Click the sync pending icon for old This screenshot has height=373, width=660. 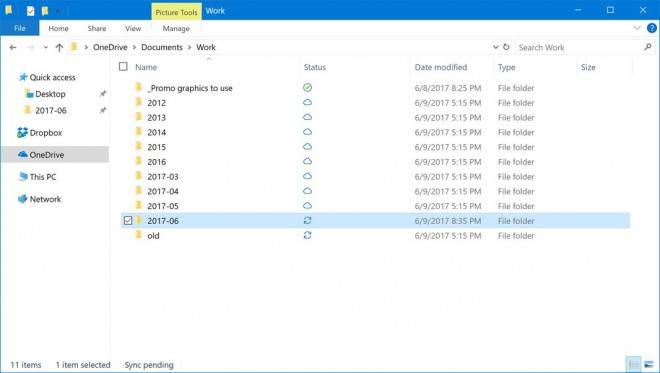pyautogui.click(x=308, y=235)
